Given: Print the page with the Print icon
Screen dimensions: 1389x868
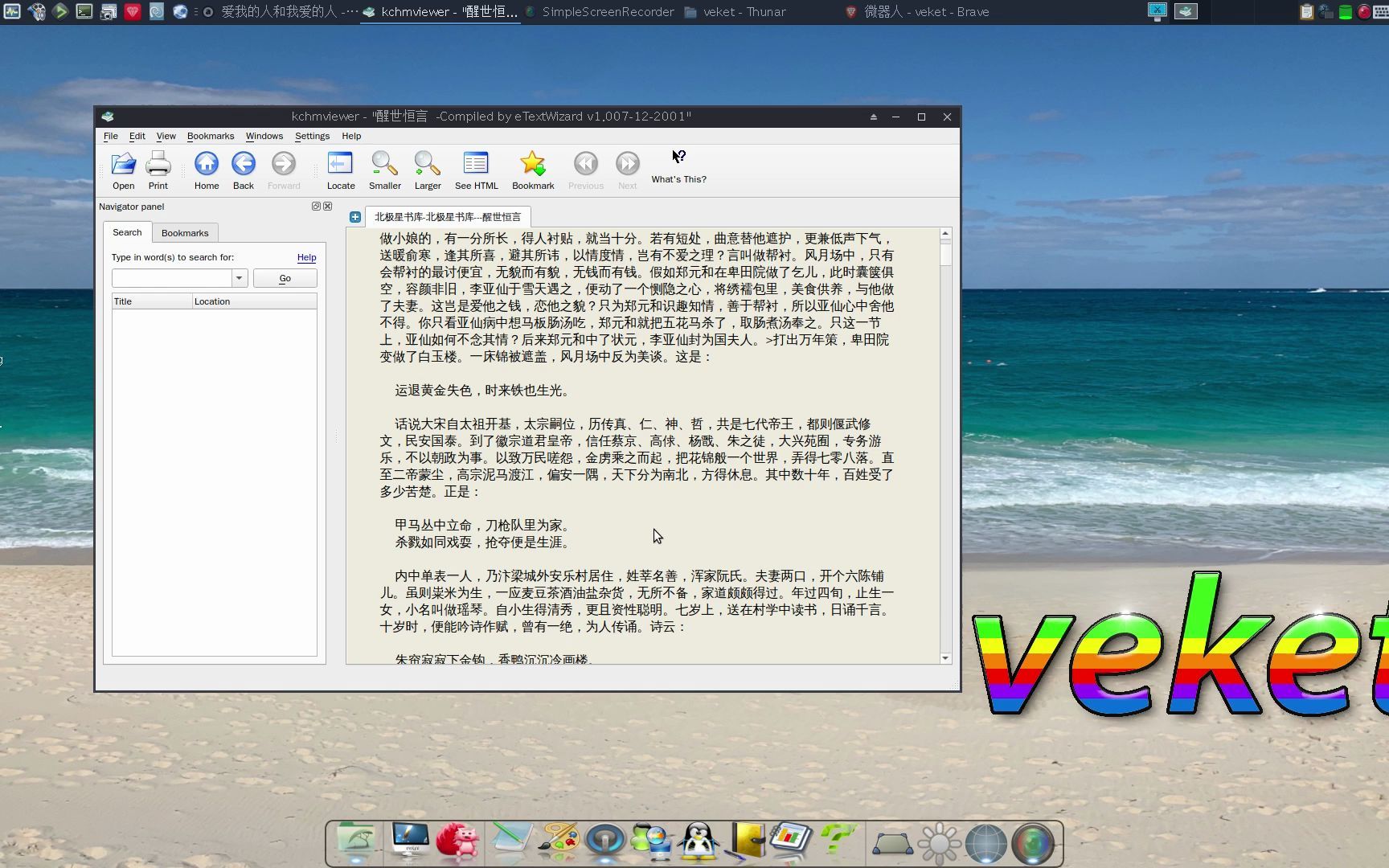Looking at the screenshot, I should 158,170.
